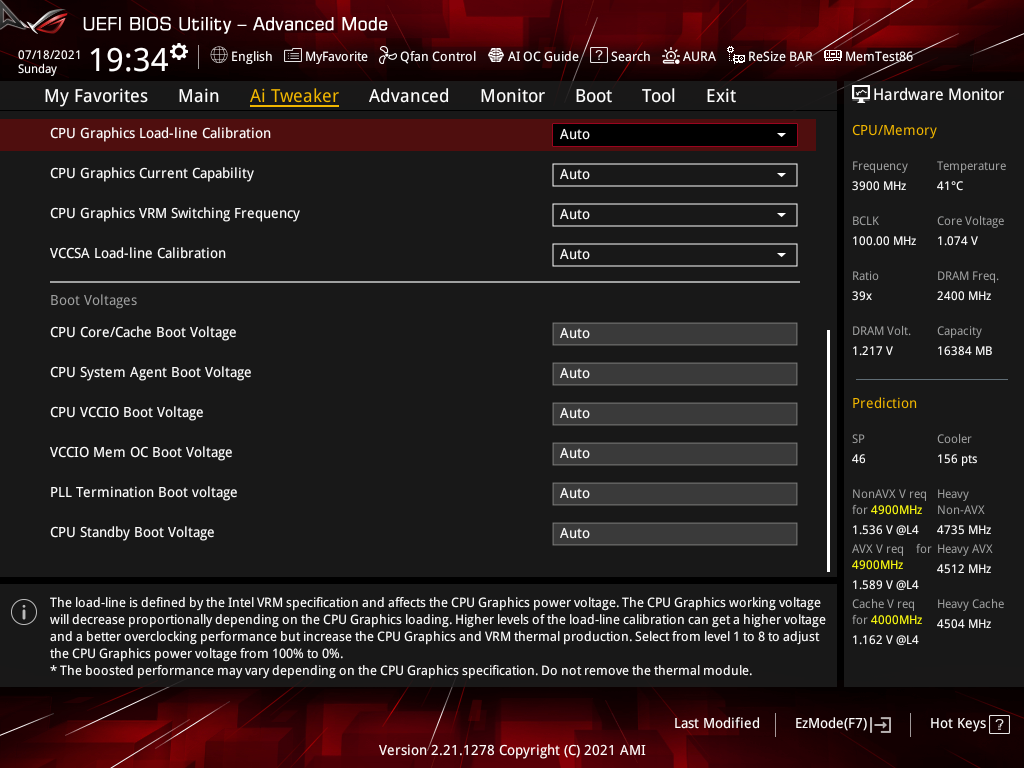Switch to the Advanced tab
The width and height of the screenshot is (1024, 768).
(409, 95)
